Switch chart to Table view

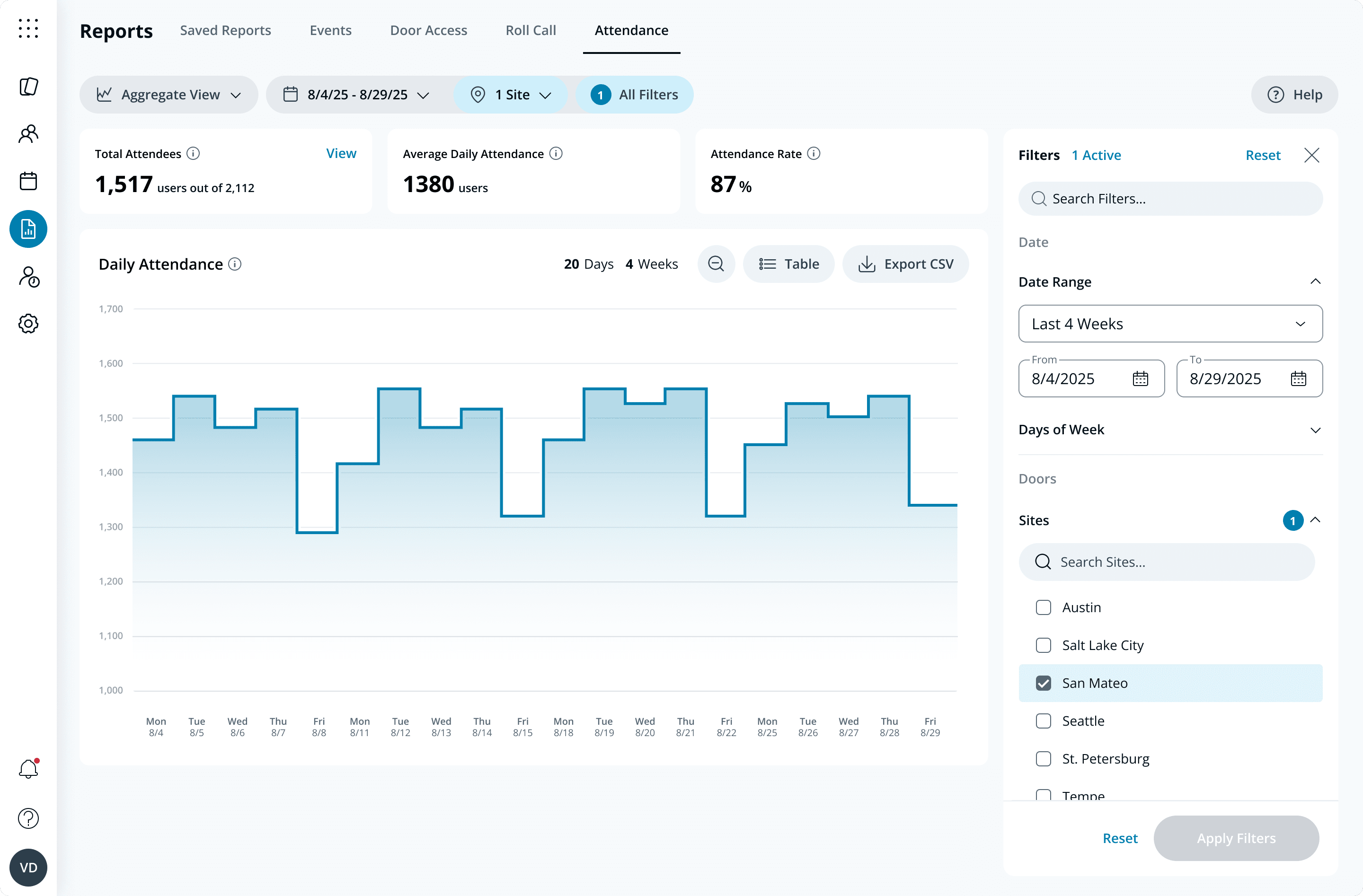click(788, 264)
